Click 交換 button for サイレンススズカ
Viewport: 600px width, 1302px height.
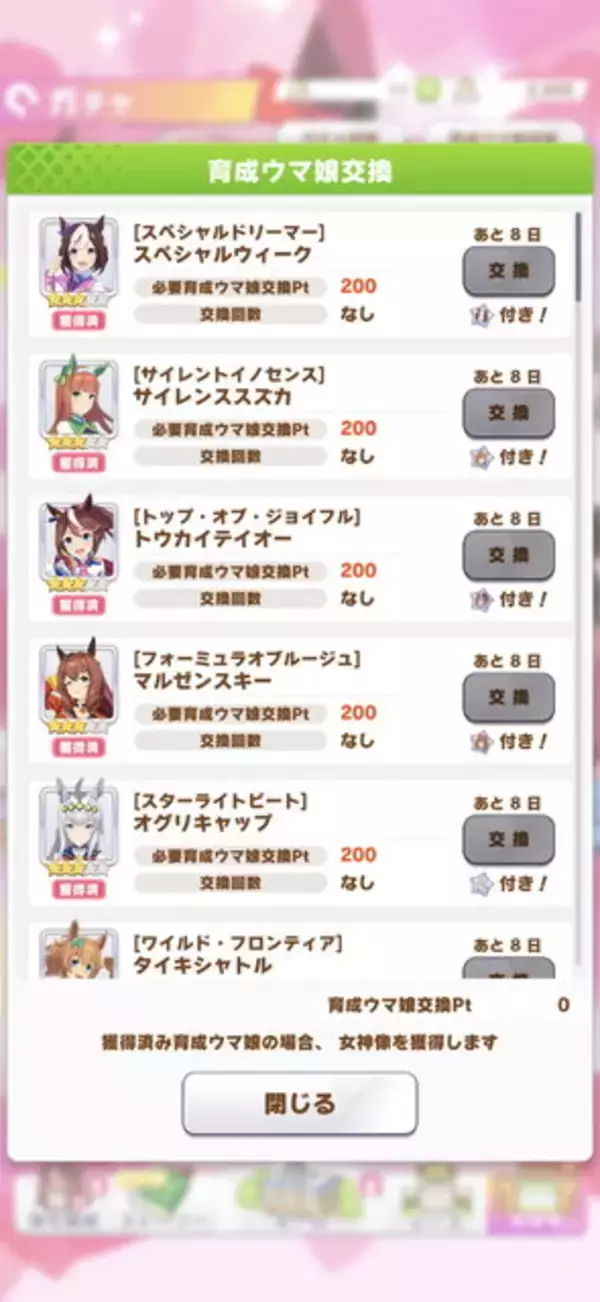point(508,413)
